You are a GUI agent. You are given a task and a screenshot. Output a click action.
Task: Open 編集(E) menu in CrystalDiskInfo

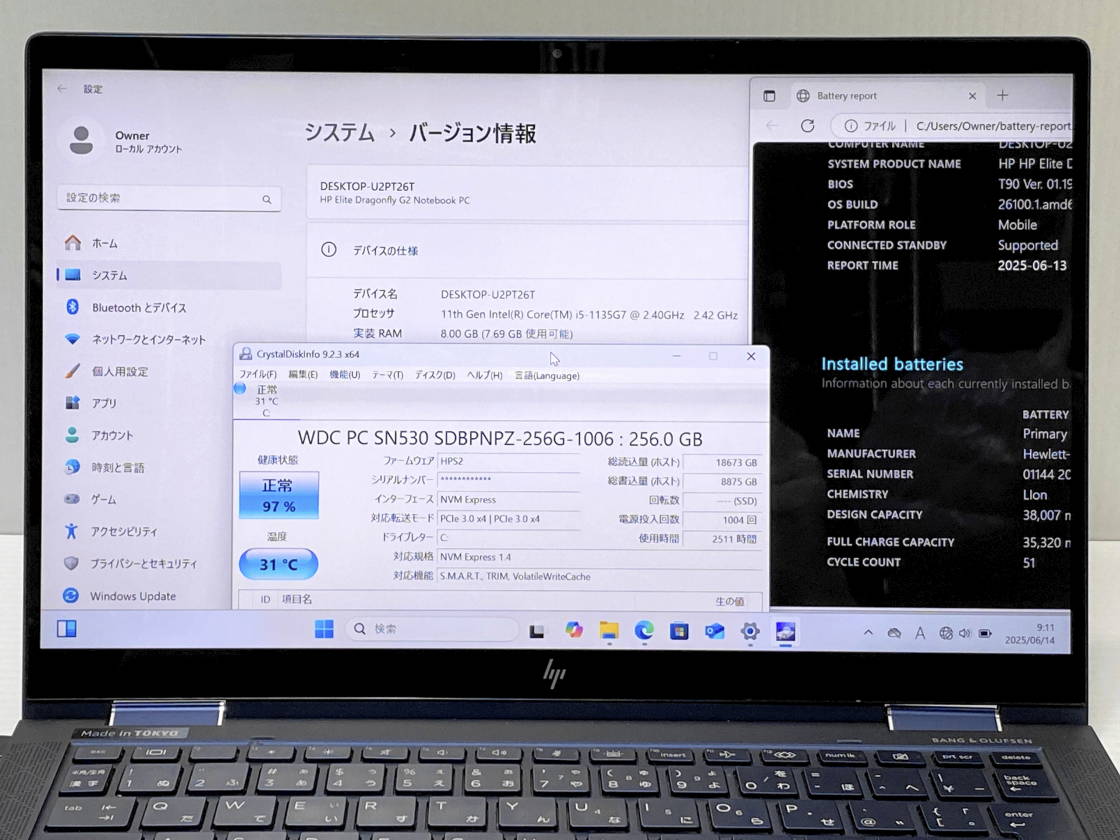tap(303, 374)
